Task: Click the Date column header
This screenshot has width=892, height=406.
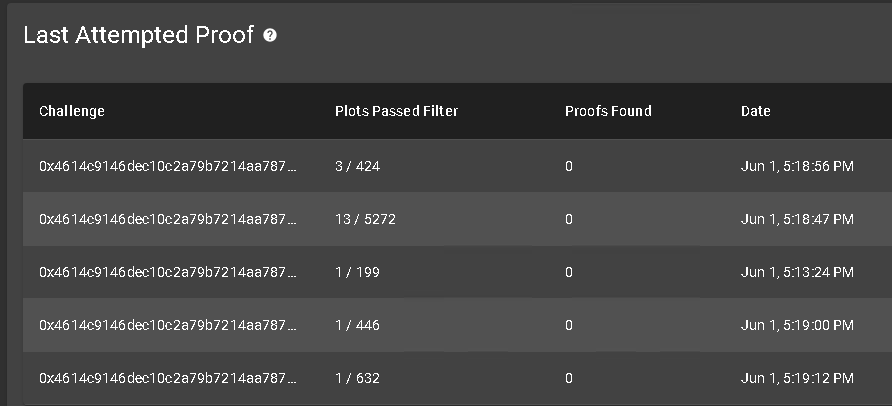Action: tap(755, 111)
